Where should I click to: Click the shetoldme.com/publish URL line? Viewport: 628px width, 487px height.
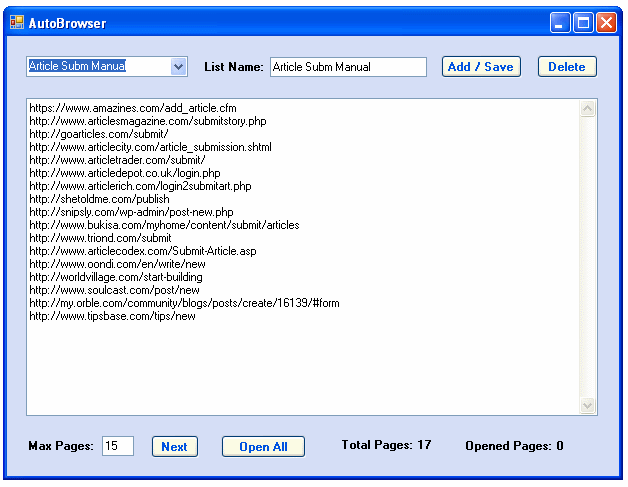[99, 199]
